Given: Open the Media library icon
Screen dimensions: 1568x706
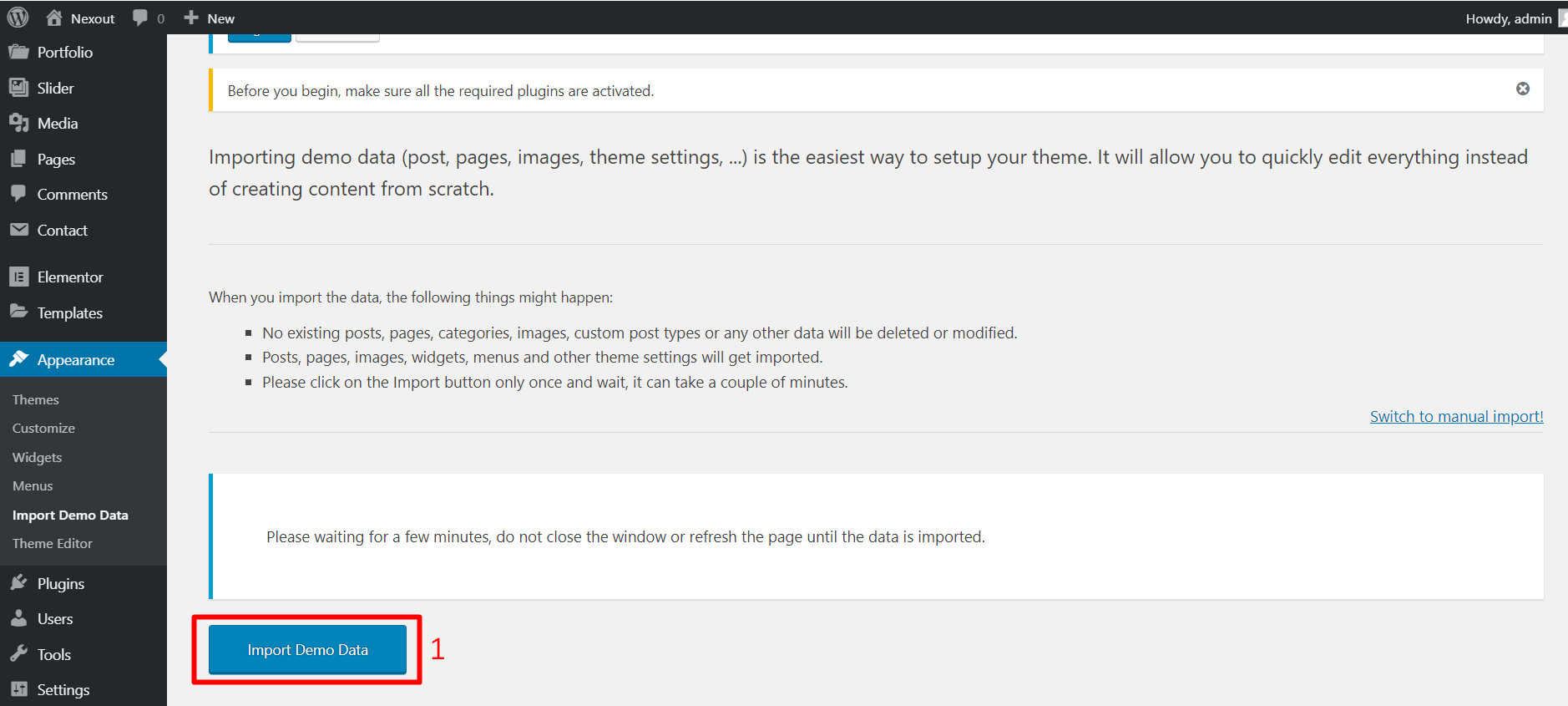Looking at the screenshot, I should (x=18, y=123).
